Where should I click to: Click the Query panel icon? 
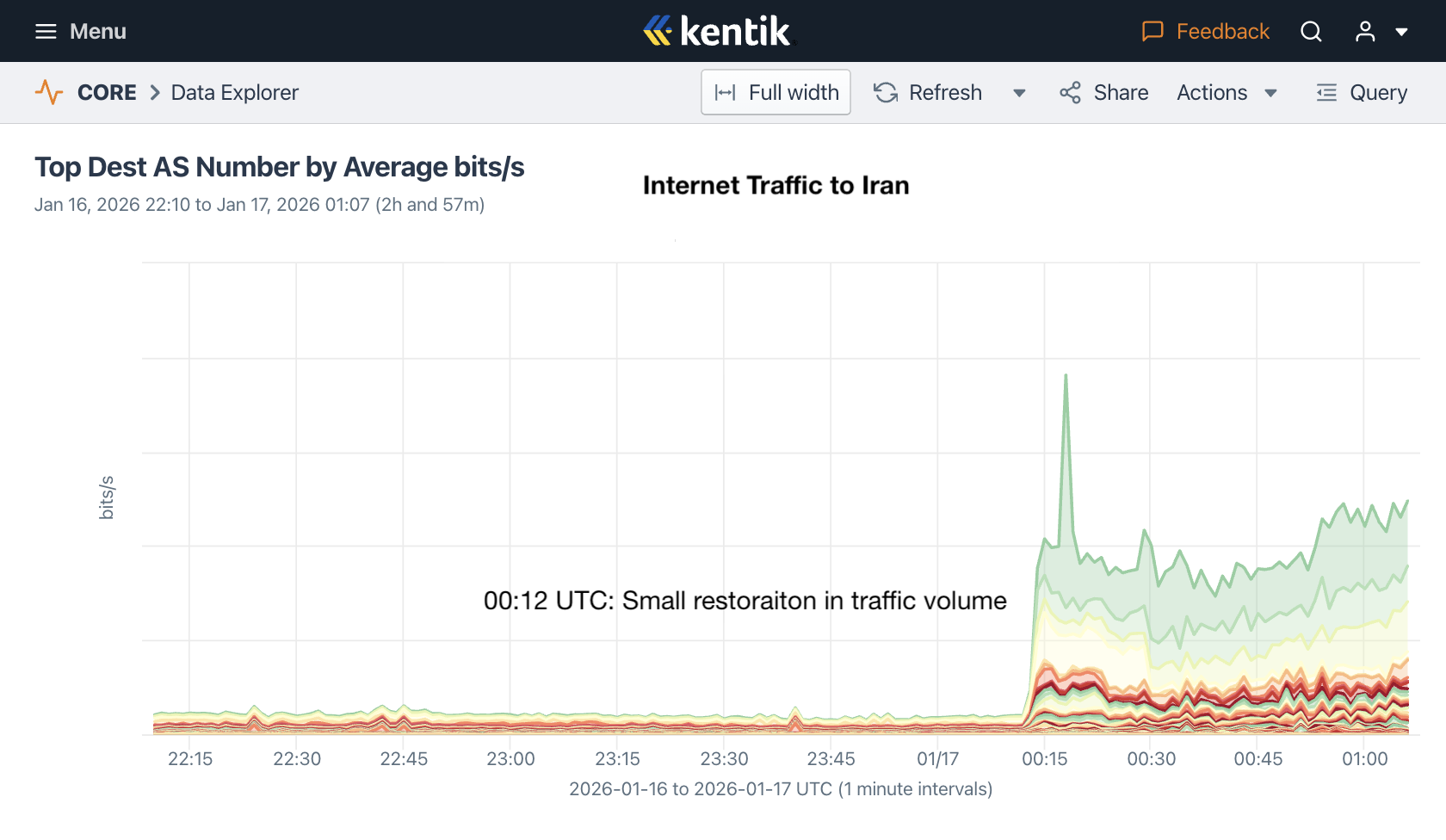click(x=1326, y=92)
